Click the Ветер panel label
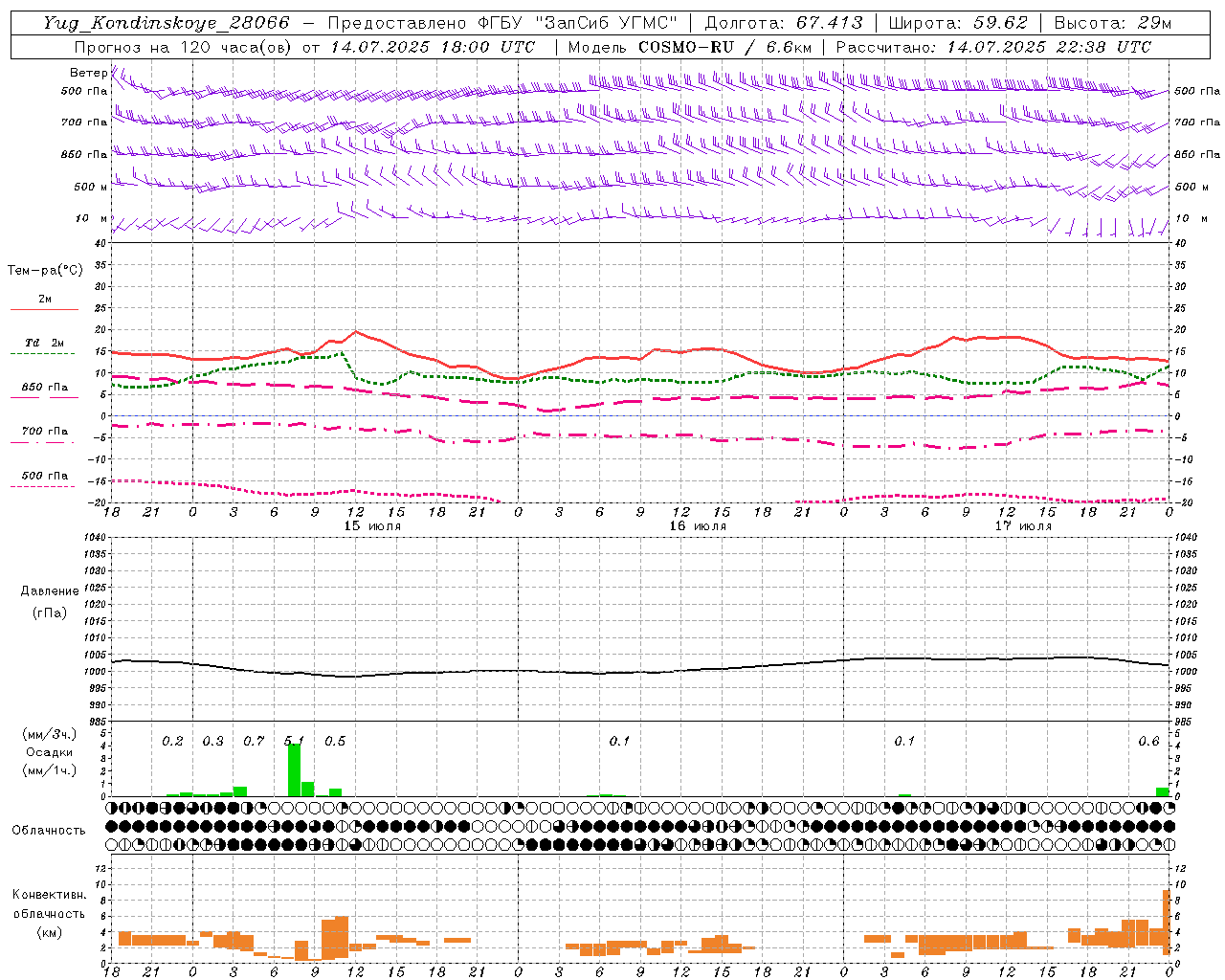The image size is (1225, 980). (x=88, y=73)
